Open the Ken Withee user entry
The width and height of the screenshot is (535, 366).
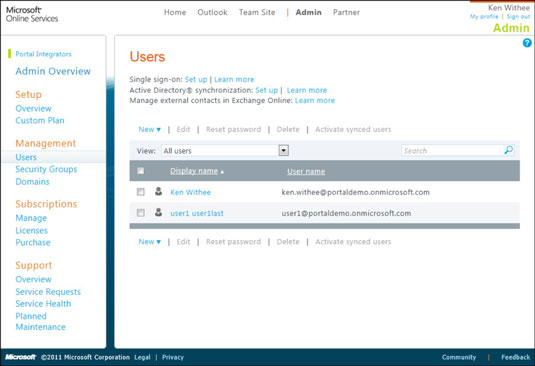(190, 192)
